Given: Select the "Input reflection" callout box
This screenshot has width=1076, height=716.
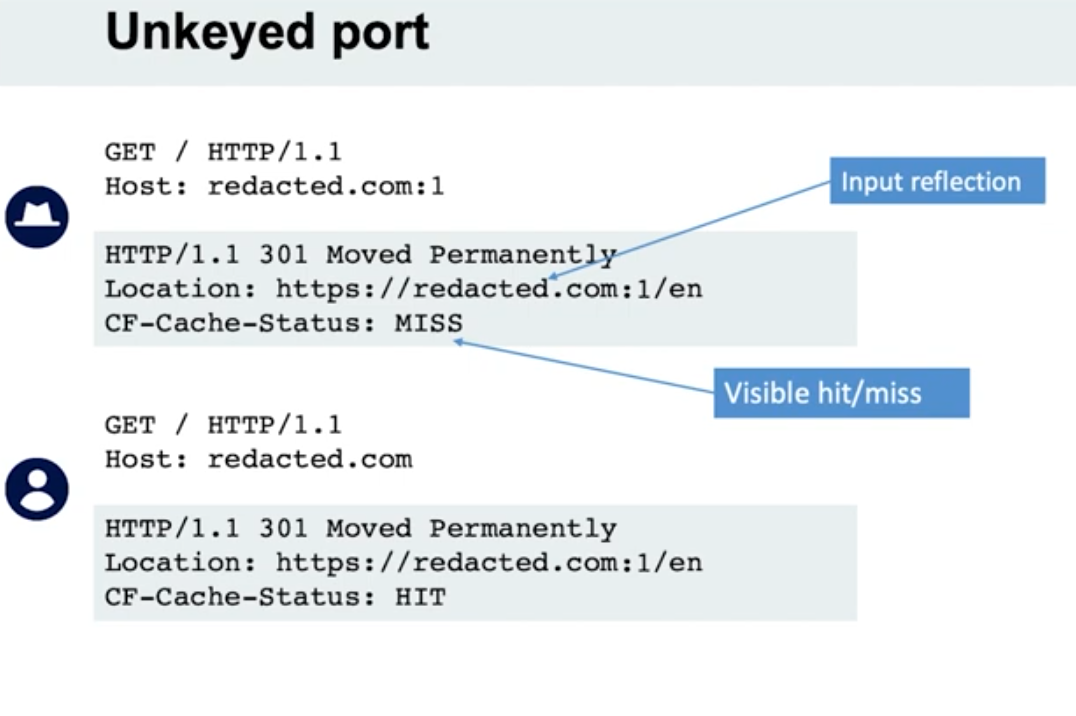Looking at the screenshot, I should pyautogui.click(x=936, y=181).
